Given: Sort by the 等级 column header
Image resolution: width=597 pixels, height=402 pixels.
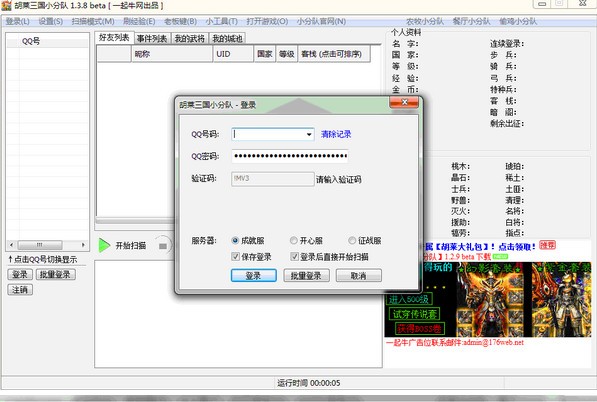Looking at the screenshot, I should tap(287, 54).
